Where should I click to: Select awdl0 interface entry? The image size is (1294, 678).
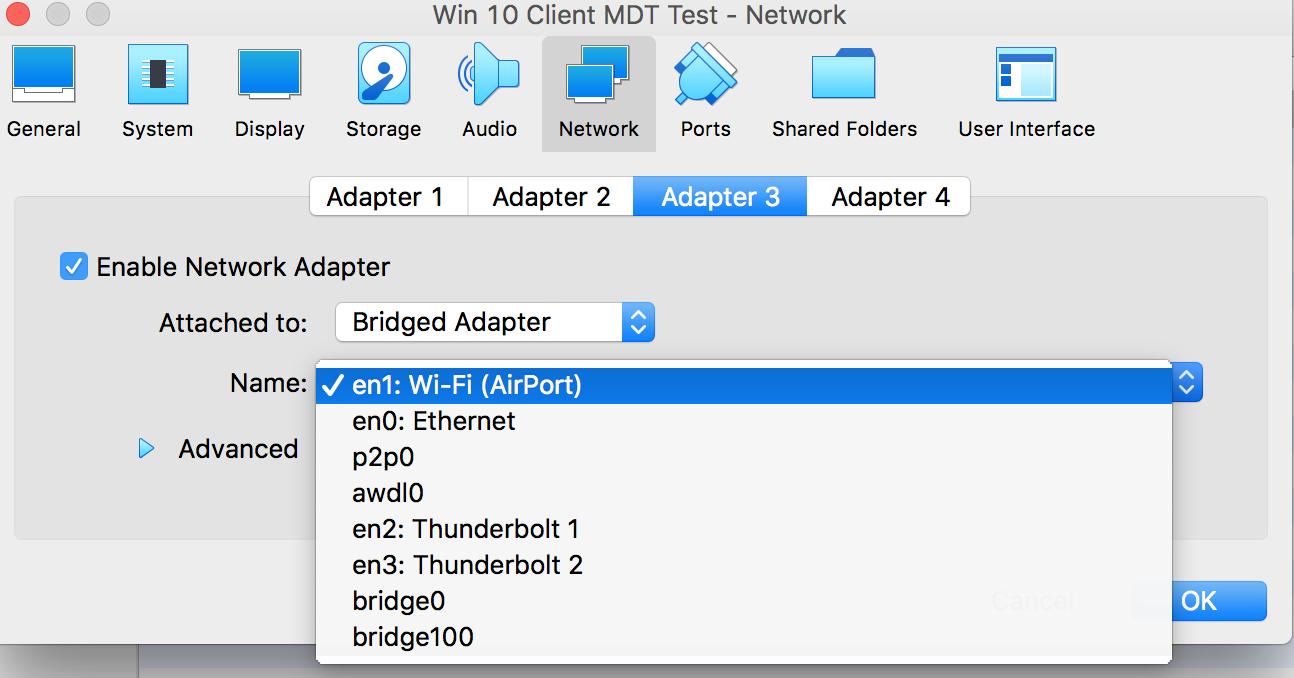point(743,493)
